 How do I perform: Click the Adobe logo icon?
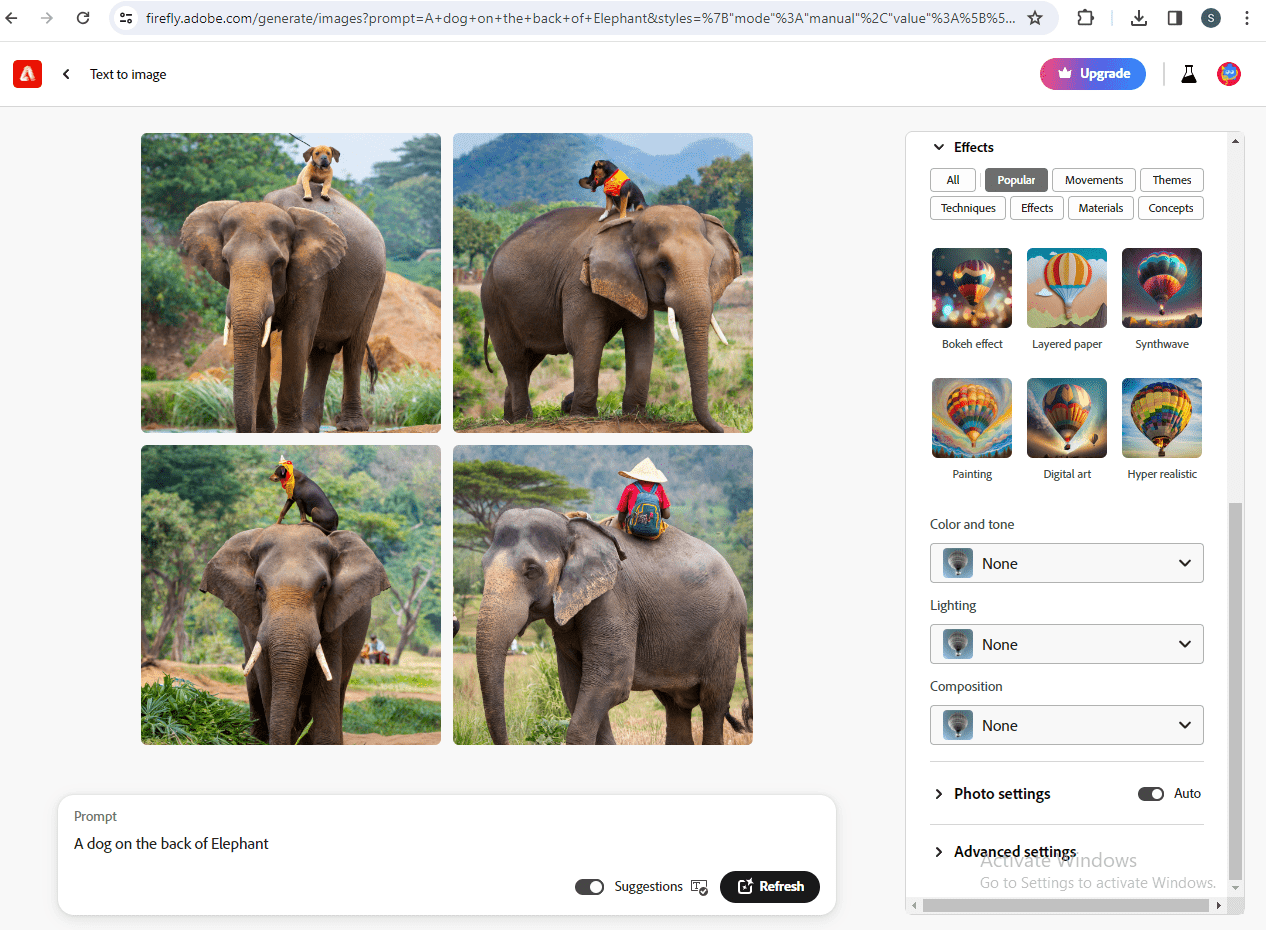pos(27,74)
